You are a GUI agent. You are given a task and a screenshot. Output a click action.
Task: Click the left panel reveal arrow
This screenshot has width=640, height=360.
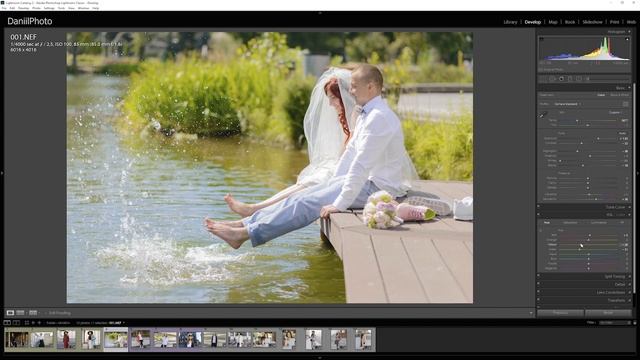point(2,173)
